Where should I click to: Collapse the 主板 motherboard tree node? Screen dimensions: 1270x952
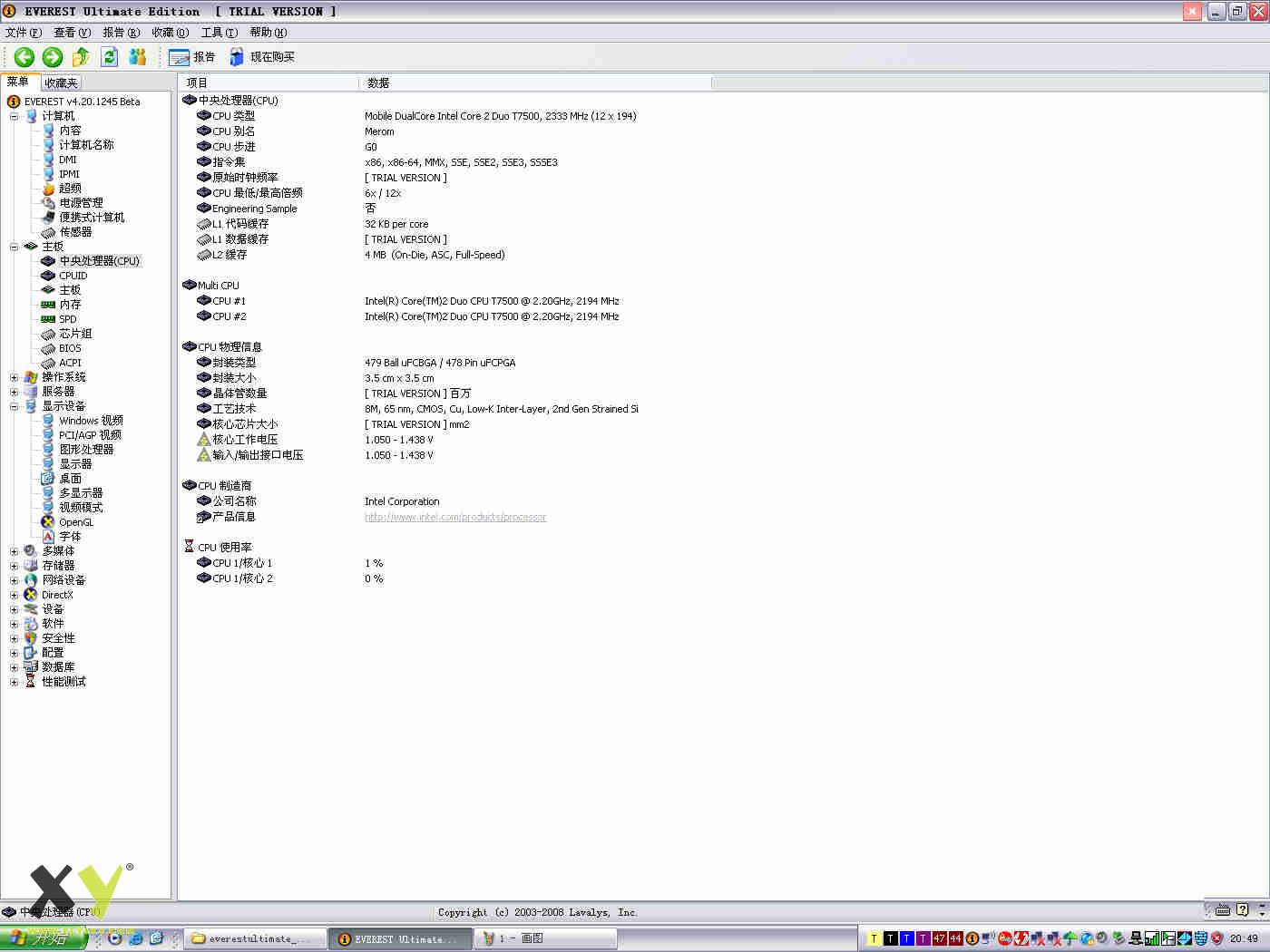pyautogui.click(x=14, y=247)
